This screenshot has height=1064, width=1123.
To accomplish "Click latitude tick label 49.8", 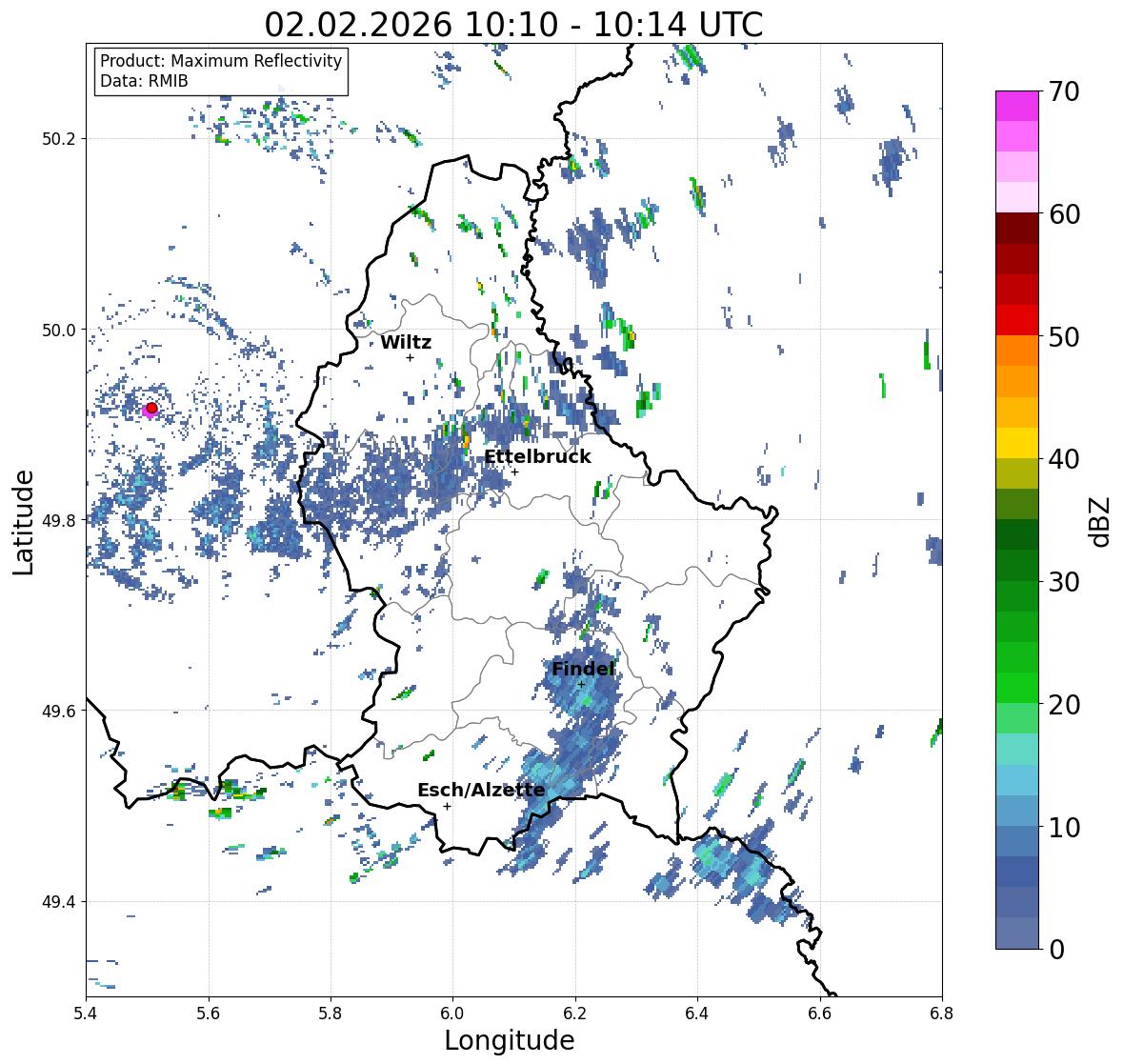I will [58, 520].
